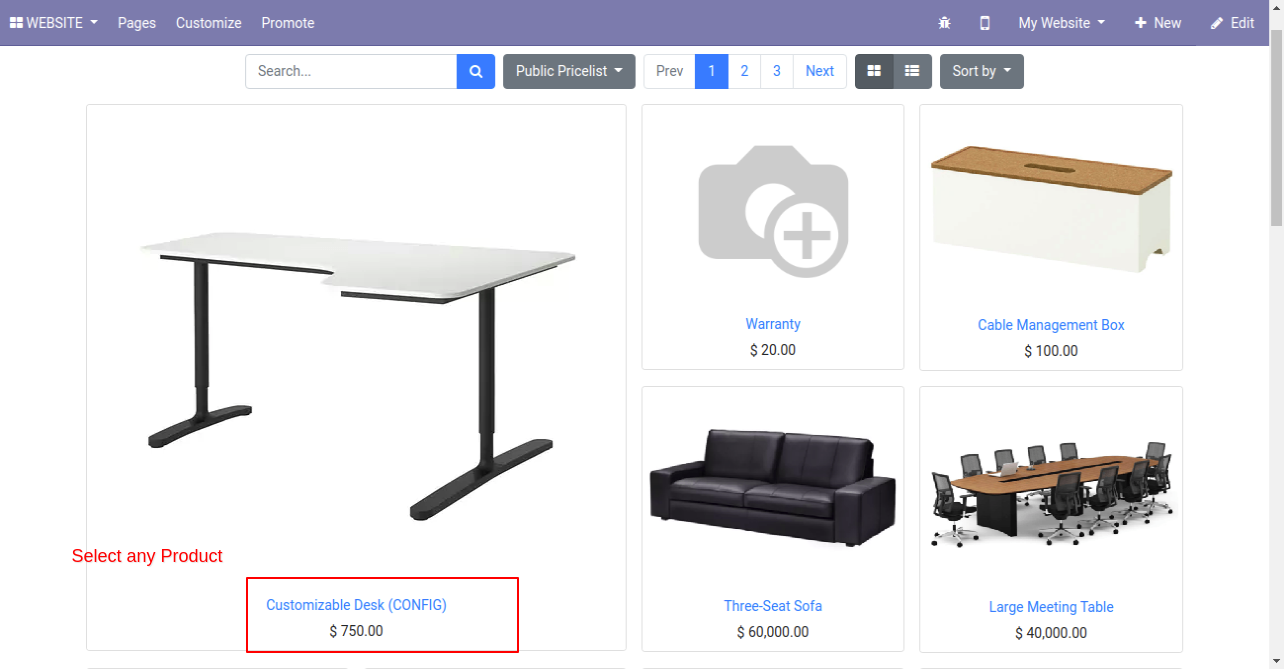Open the Sort by dropdown

[982, 71]
